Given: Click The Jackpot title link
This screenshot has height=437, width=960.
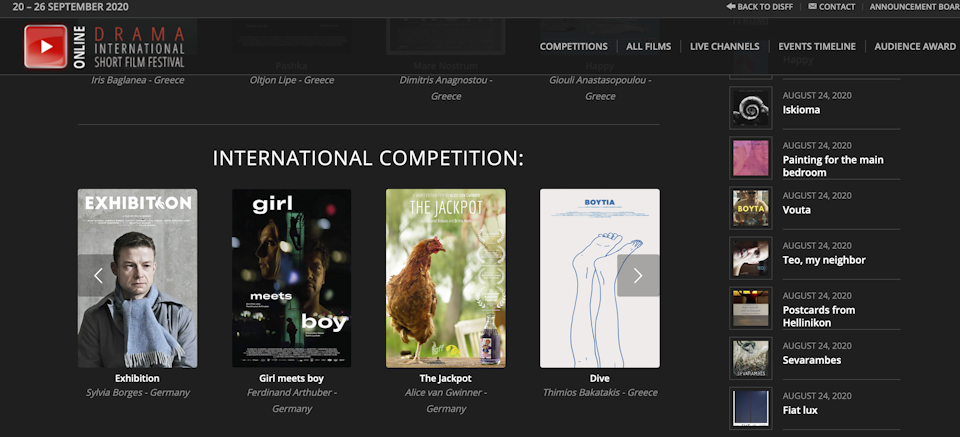Looking at the screenshot, I should pyautogui.click(x=446, y=378).
